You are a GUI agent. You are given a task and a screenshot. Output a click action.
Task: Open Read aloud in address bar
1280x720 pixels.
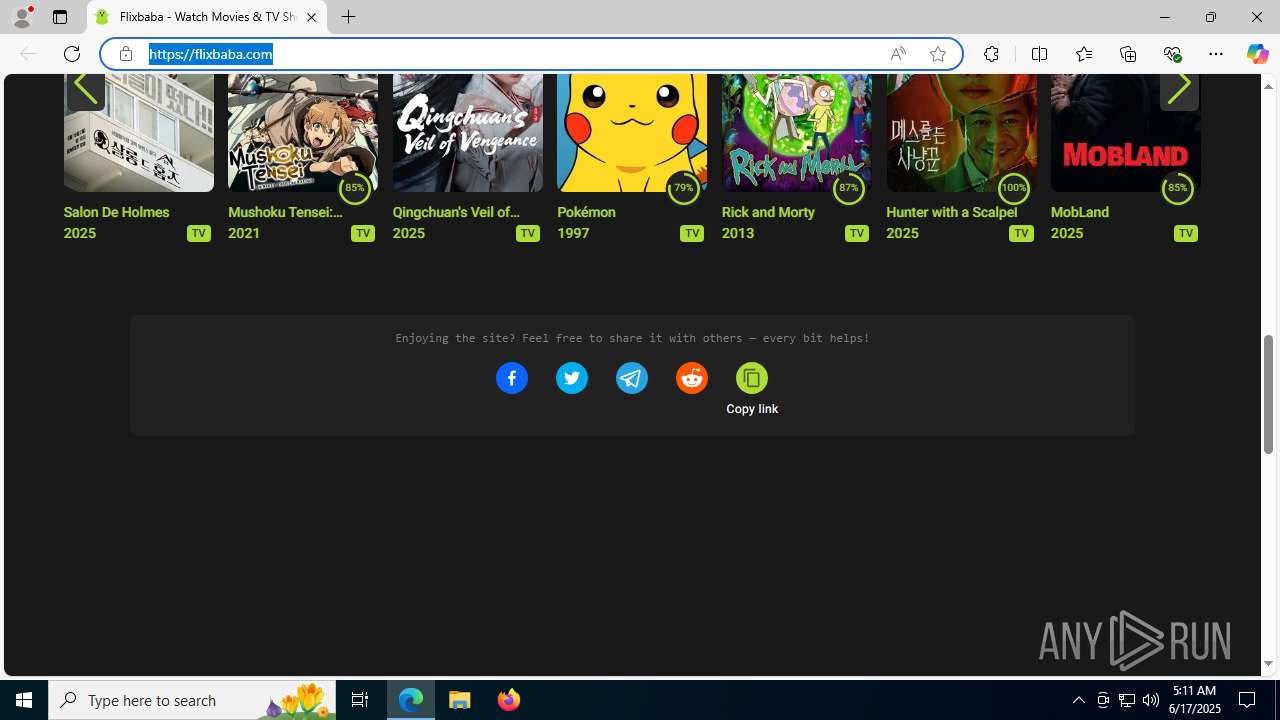click(x=898, y=54)
